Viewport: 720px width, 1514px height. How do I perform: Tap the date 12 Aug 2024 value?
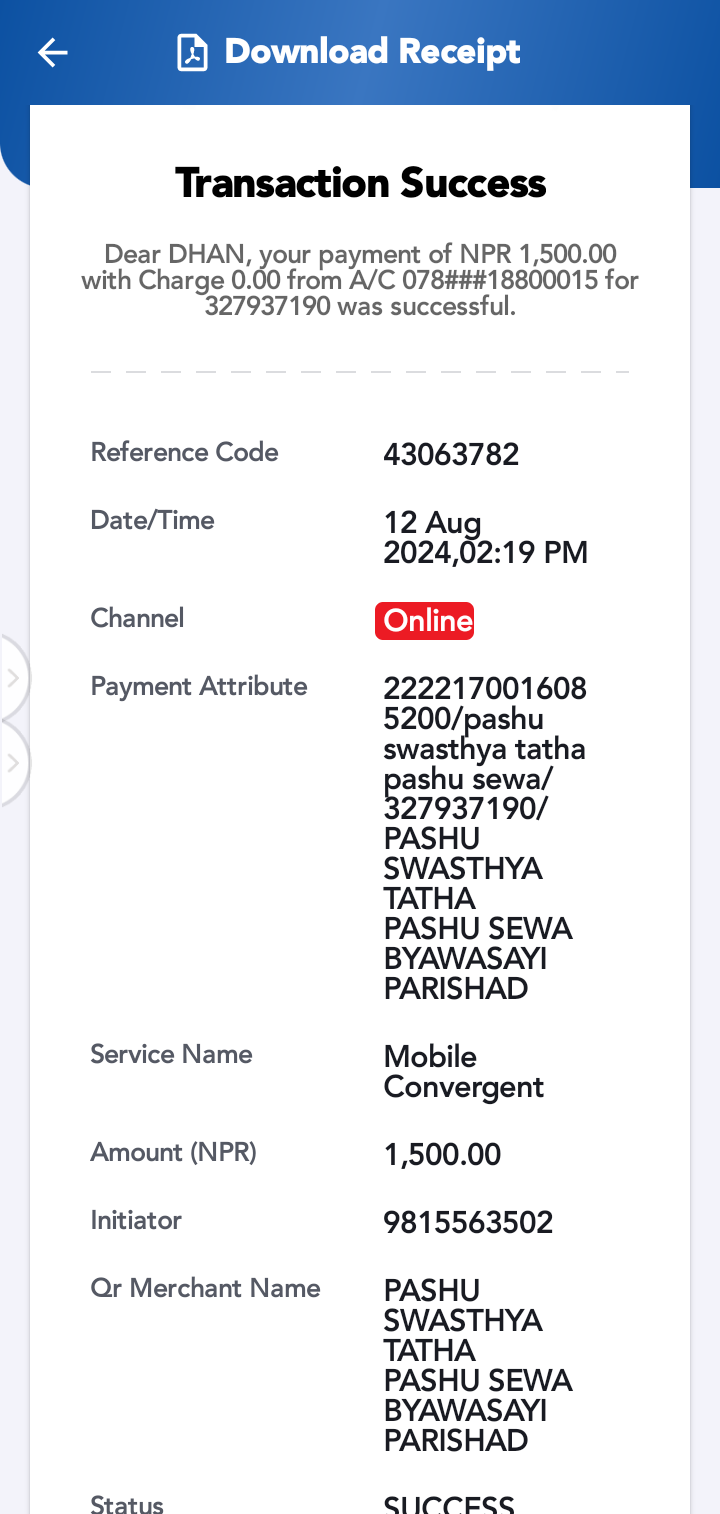click(486, 537)
